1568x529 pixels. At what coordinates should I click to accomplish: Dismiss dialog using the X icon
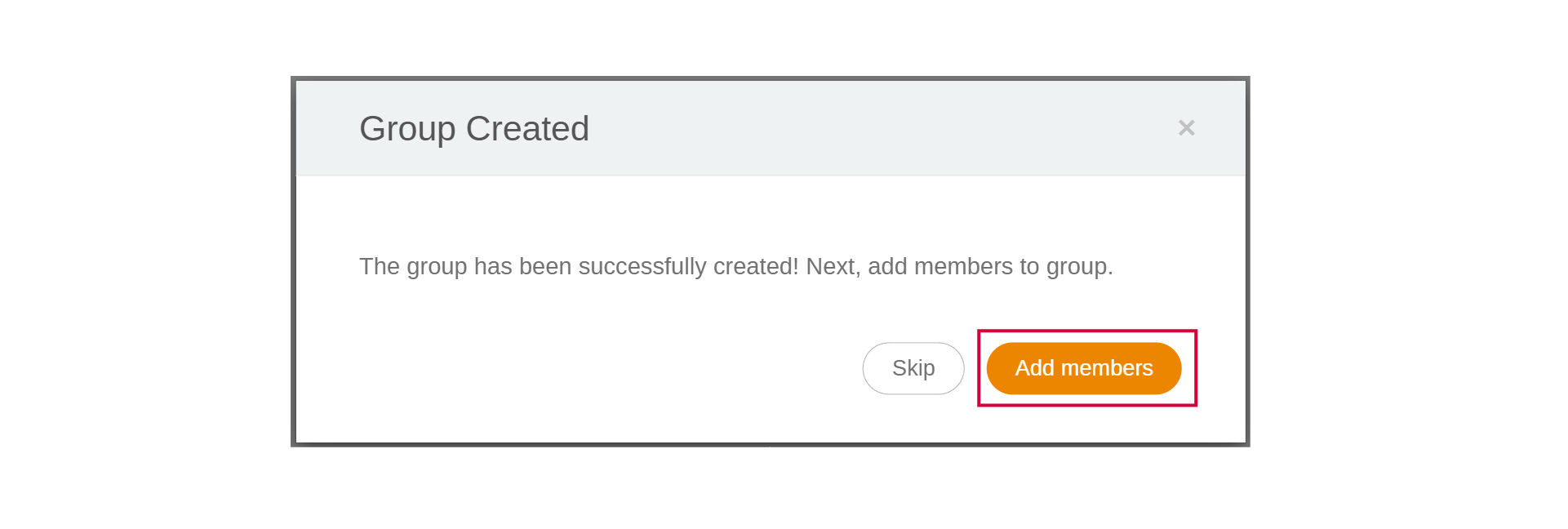tap(1186, 128)
